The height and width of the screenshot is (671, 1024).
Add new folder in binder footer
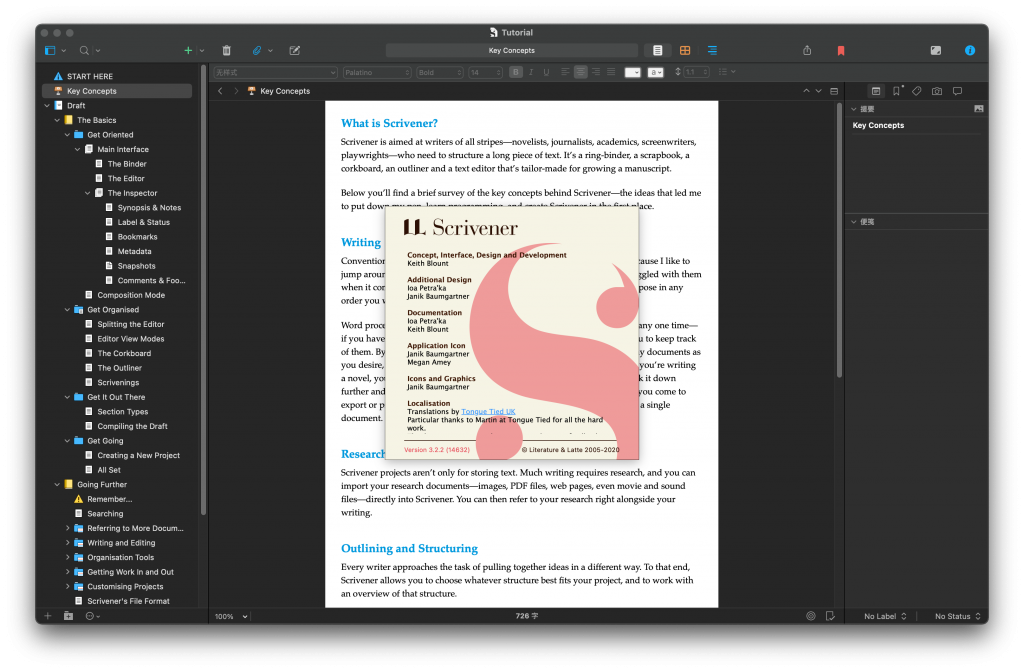(69, 616)
